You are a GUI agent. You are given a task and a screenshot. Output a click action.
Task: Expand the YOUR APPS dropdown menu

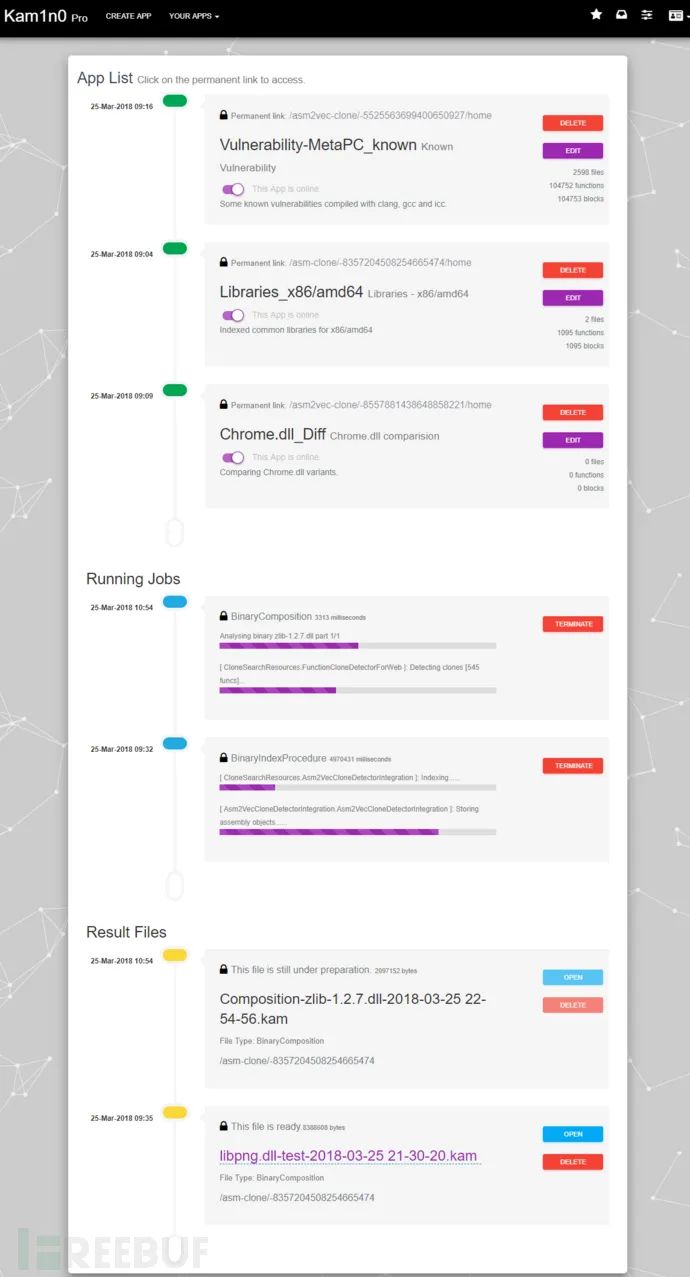pyautogui.click(x=194, y=16)
